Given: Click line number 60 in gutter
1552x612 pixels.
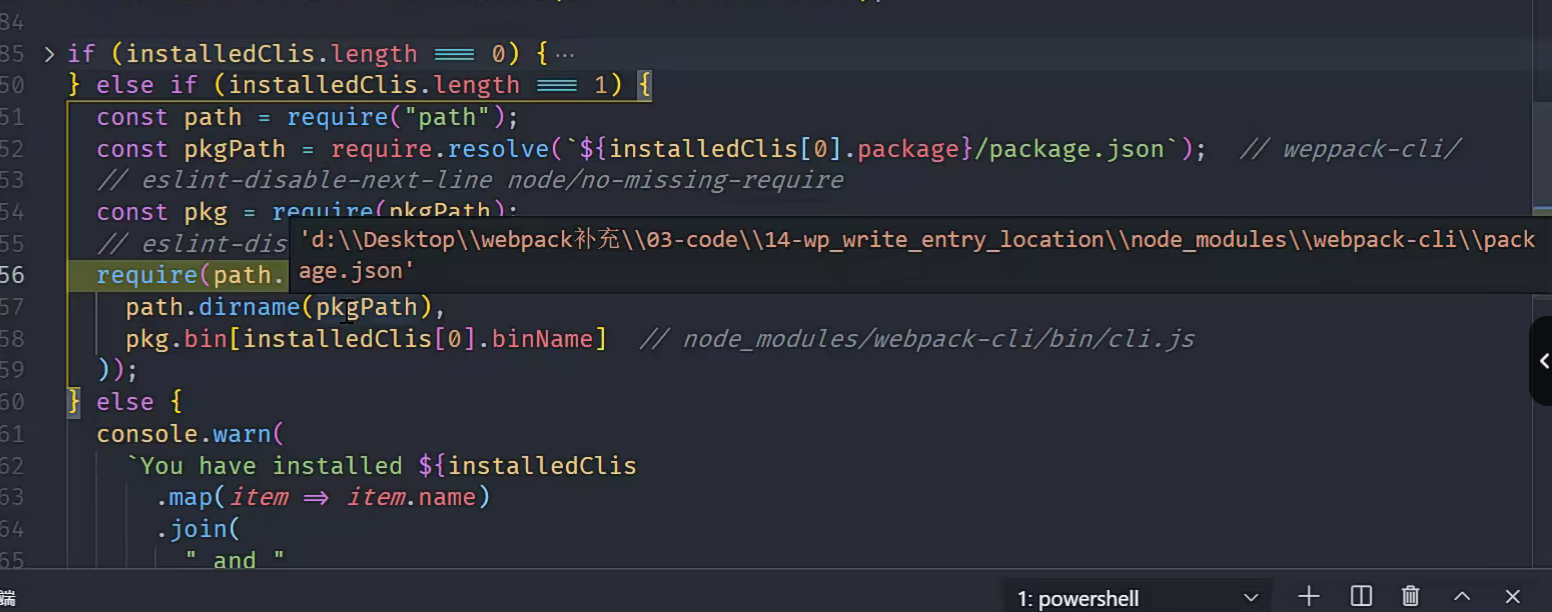Looking at the screenshot, I should 12,402.
